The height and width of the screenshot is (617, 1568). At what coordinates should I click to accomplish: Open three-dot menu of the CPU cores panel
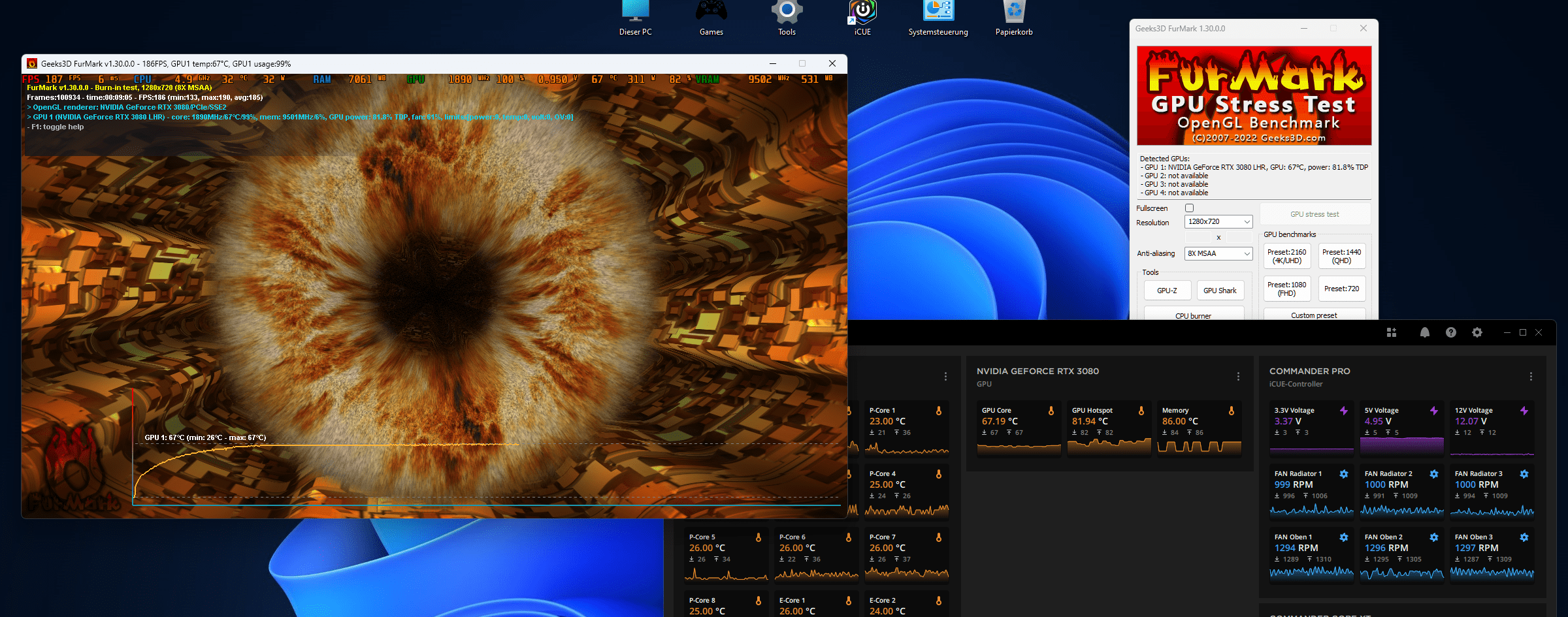[x=945, y=377]
